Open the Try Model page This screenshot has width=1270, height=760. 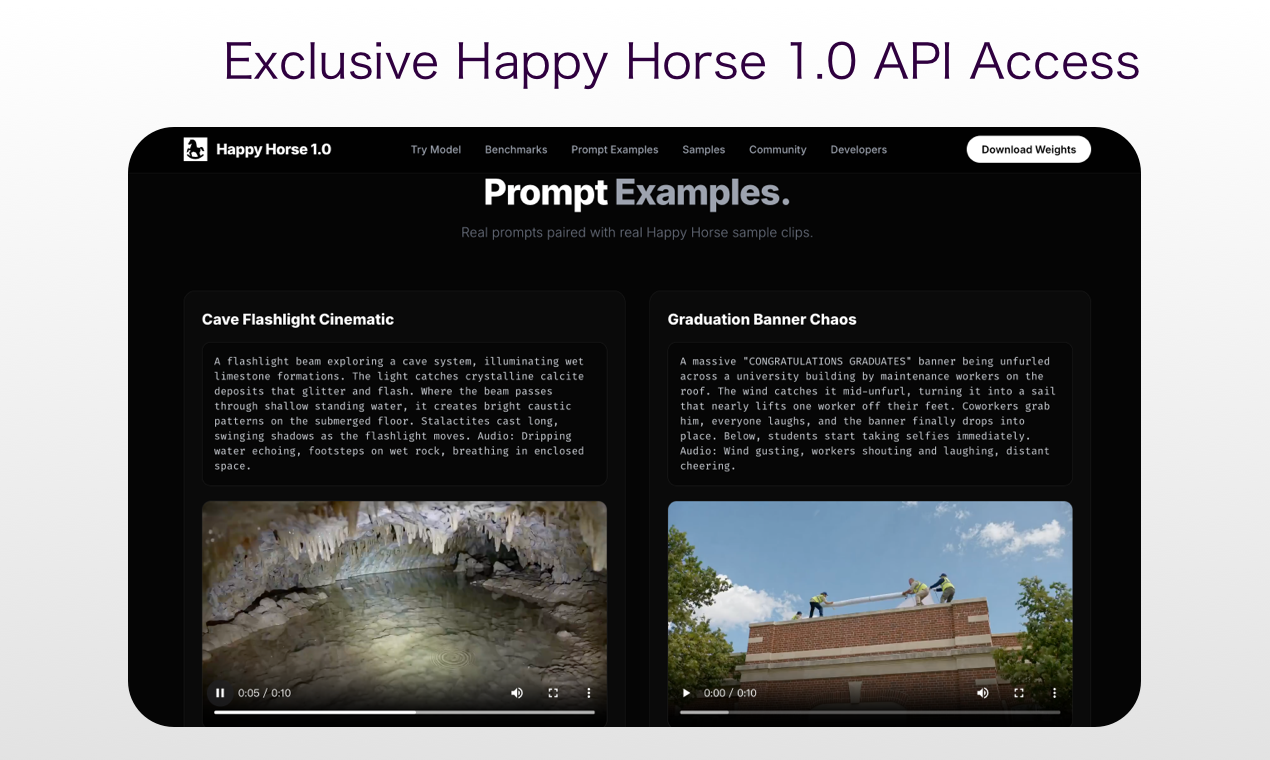tap(436, 149)
